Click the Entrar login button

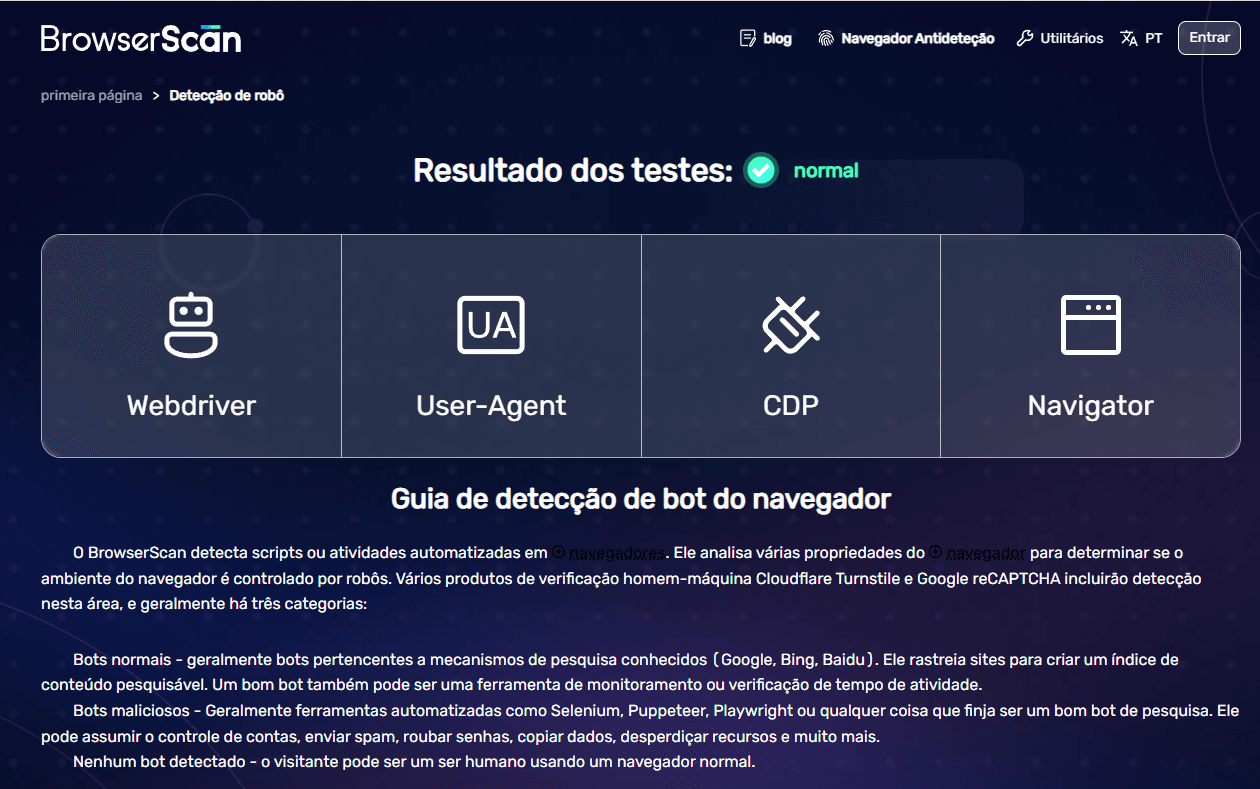click(1209, 38)
